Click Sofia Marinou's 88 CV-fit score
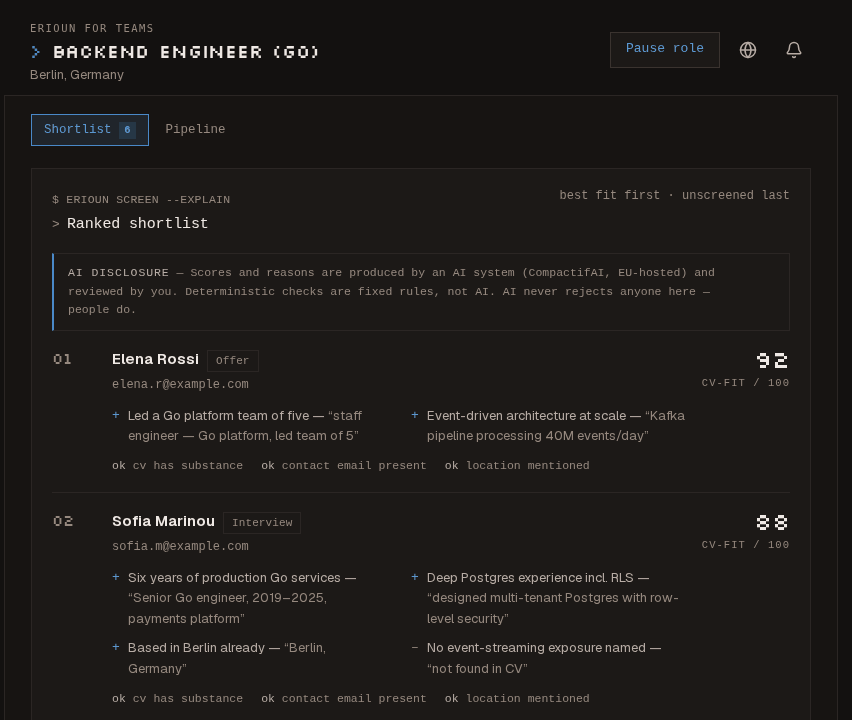The width and height of the screenshot is (852, 720). pyautogui.click(x=772, y=522)
